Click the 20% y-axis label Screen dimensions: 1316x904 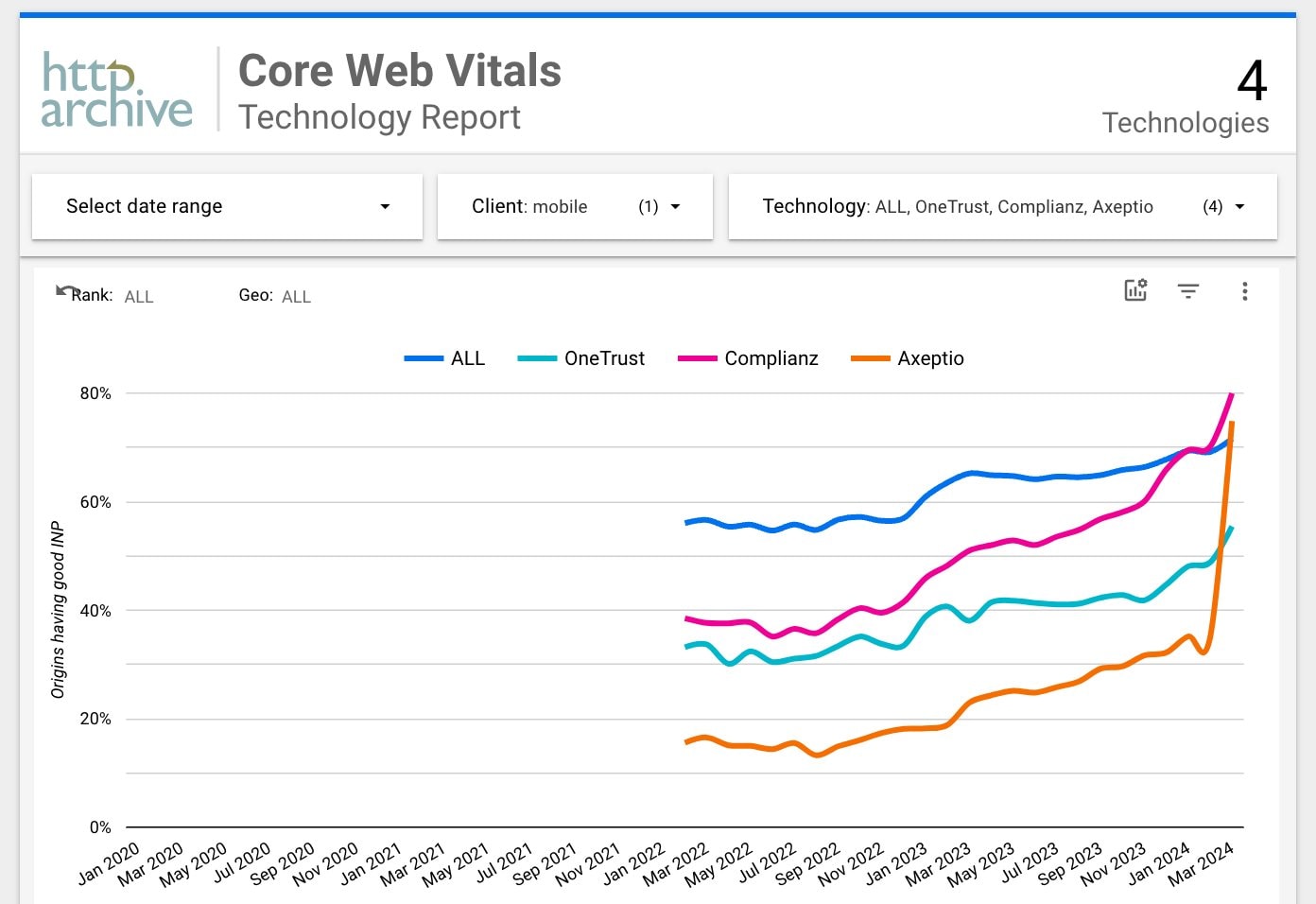[95, 719]
